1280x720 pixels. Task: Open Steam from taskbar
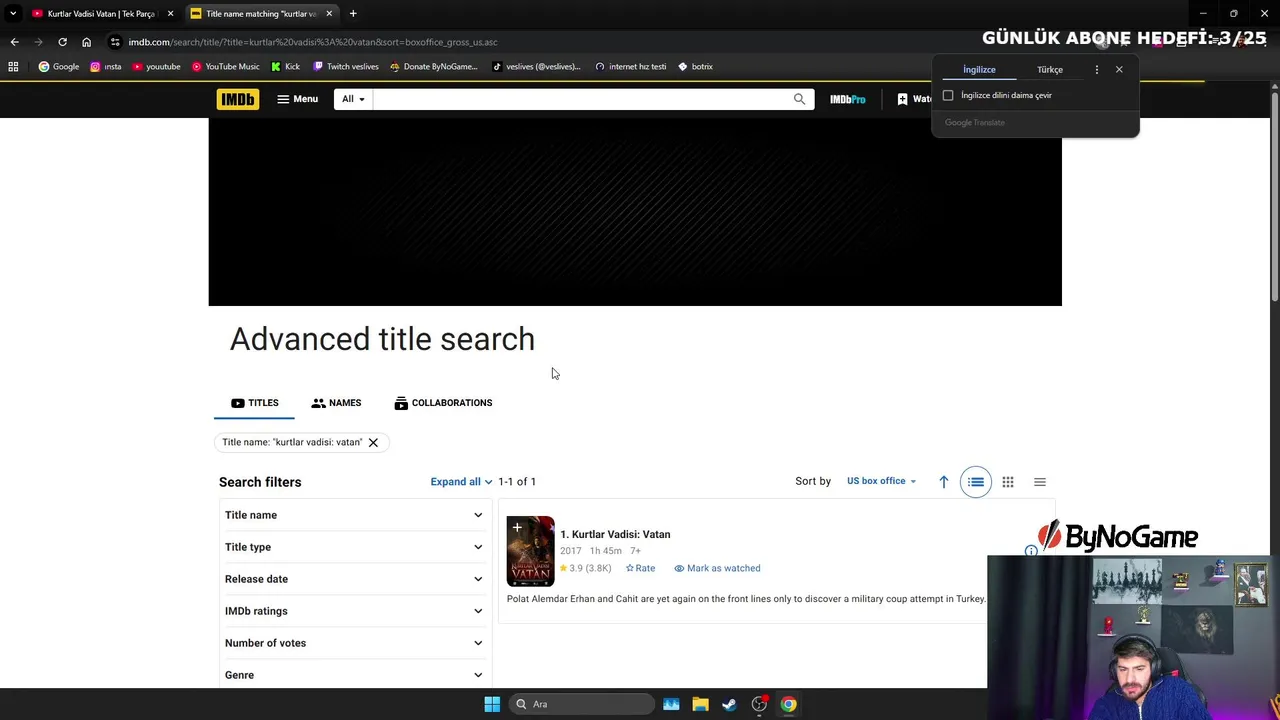coord(729,704)
